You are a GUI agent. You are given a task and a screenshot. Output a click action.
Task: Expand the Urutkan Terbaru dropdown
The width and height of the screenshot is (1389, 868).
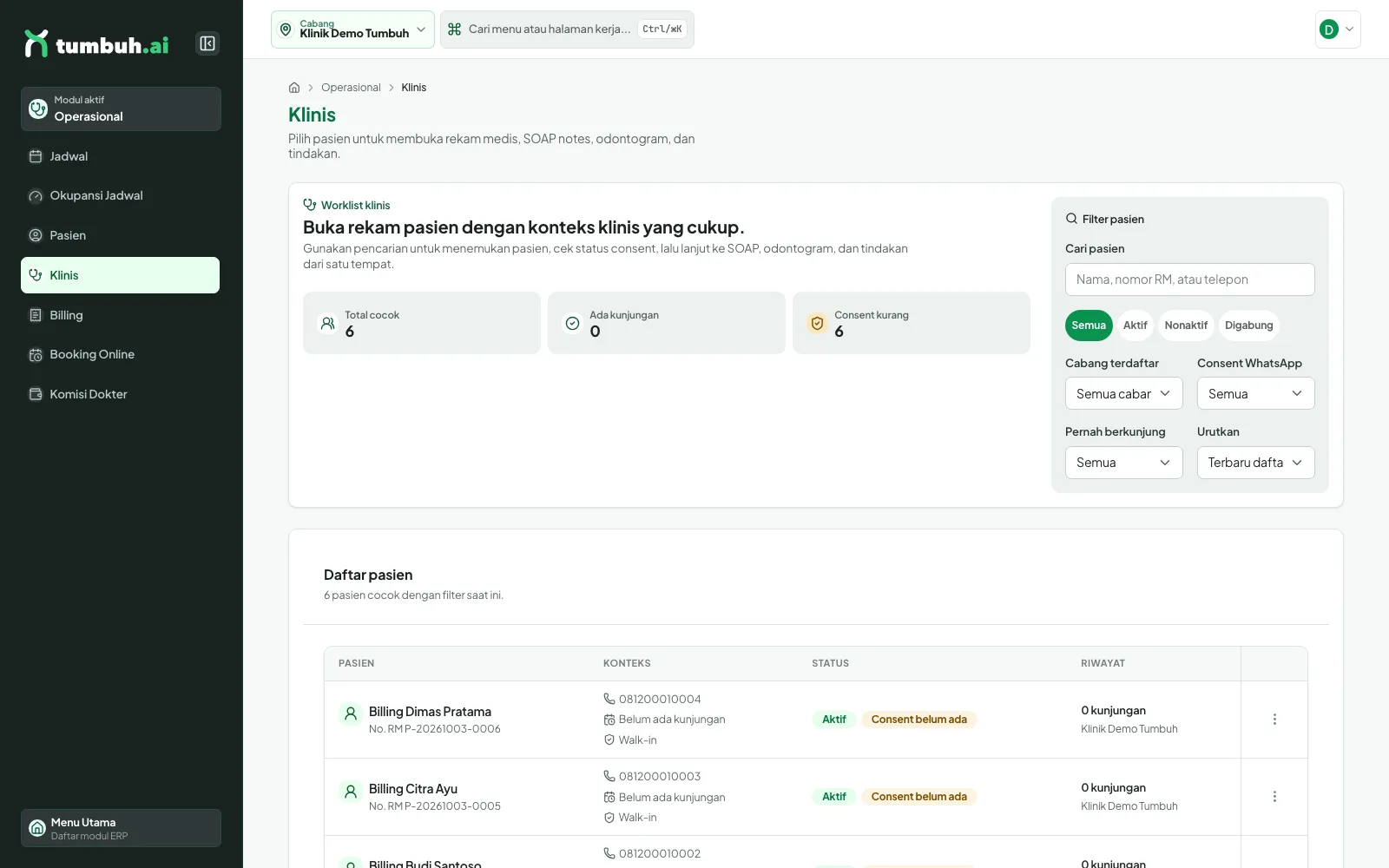coord(1255,463)
